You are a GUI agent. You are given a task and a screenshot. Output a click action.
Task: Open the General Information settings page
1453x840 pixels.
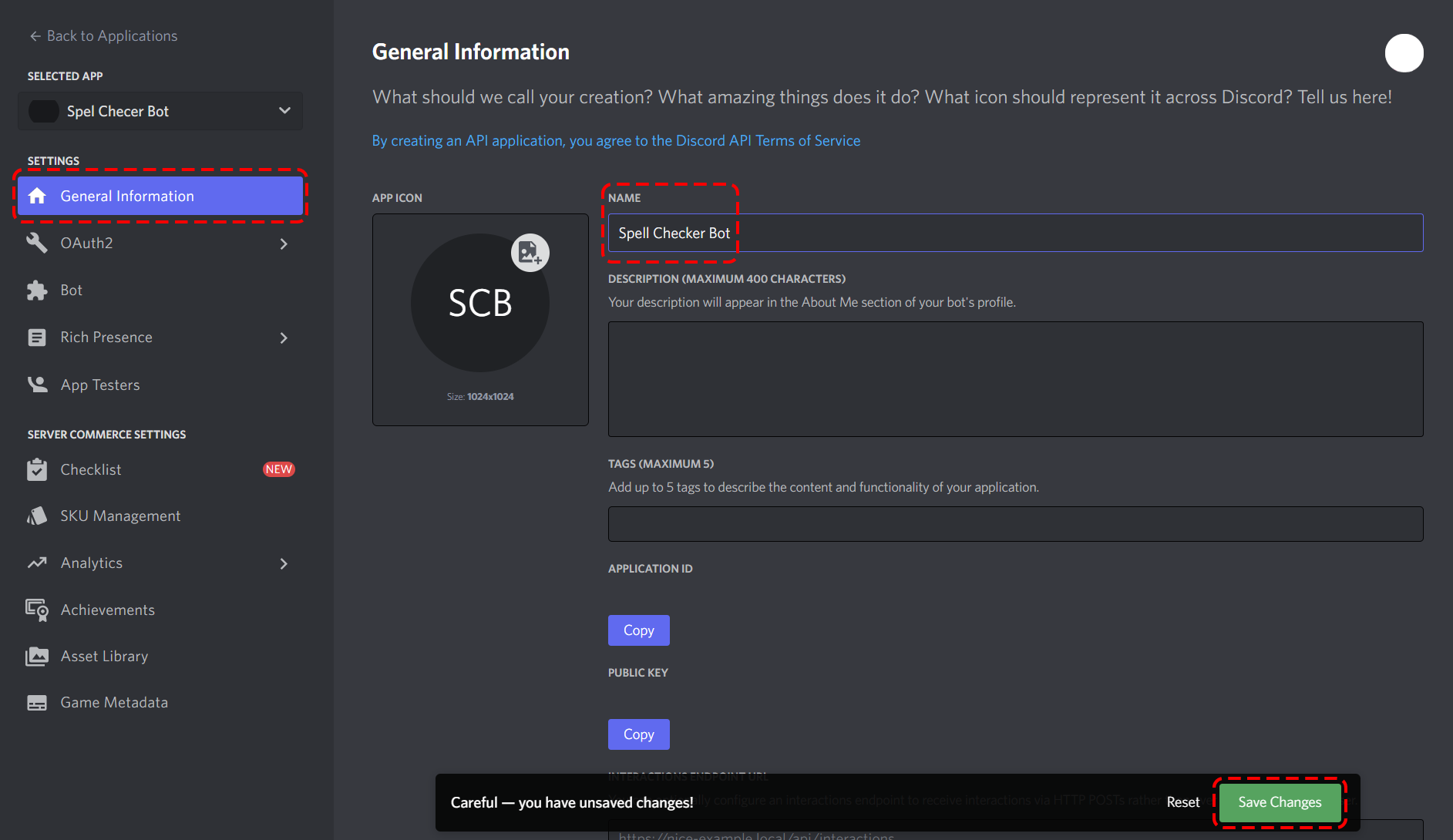(127, 196)
